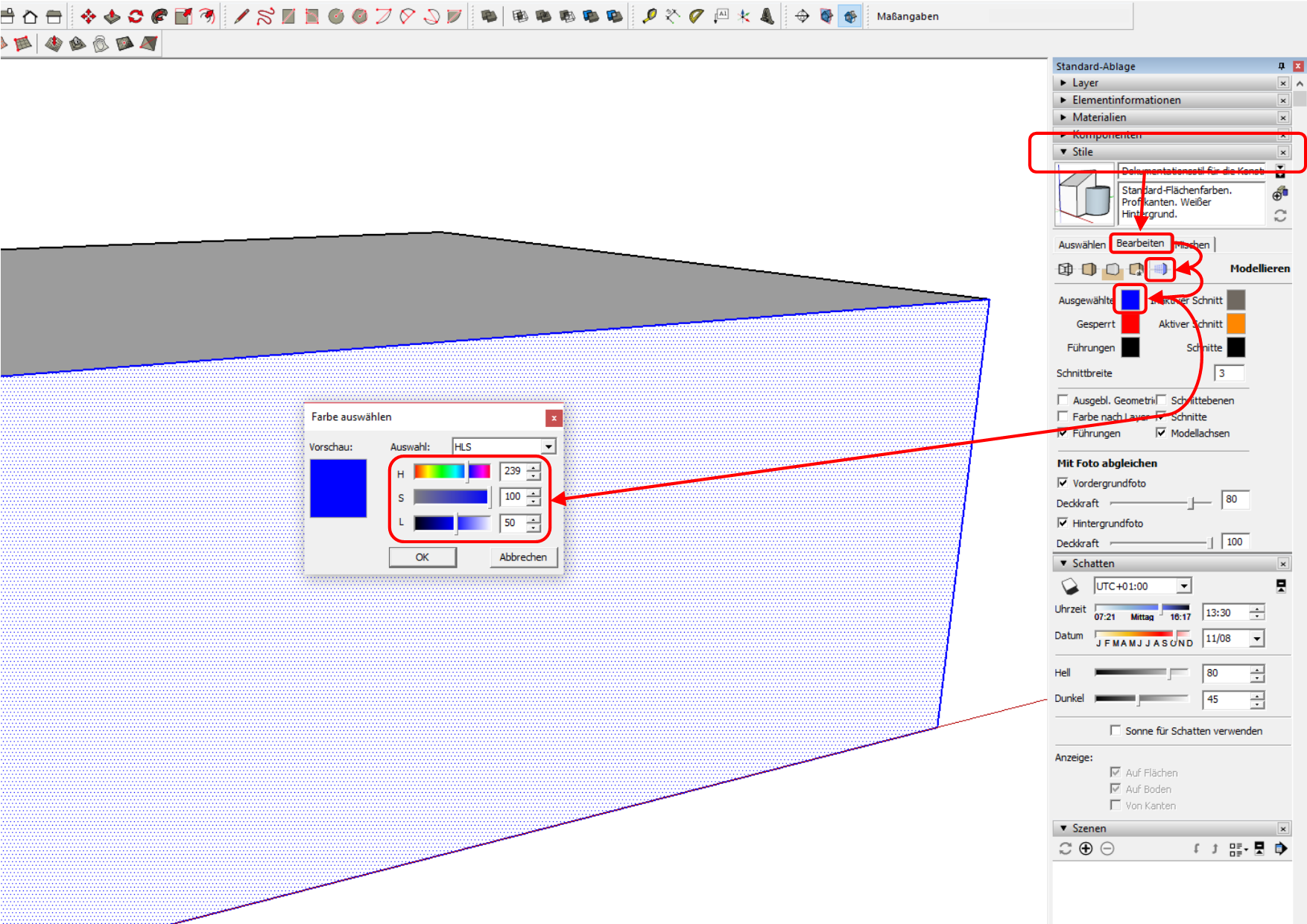Viewport: 1307px width, 924px height.
Task: Click the Axes tool icon
Action: 744,16
